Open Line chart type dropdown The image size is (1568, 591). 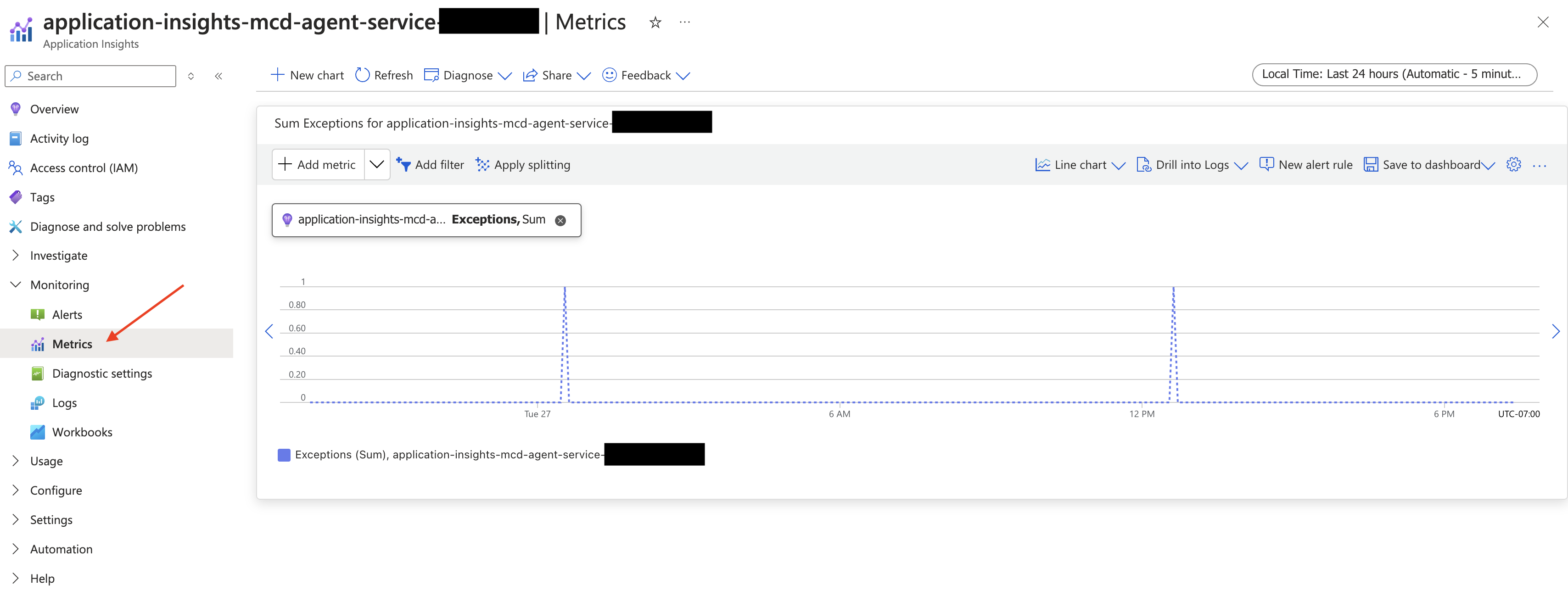click(1080, 164)
